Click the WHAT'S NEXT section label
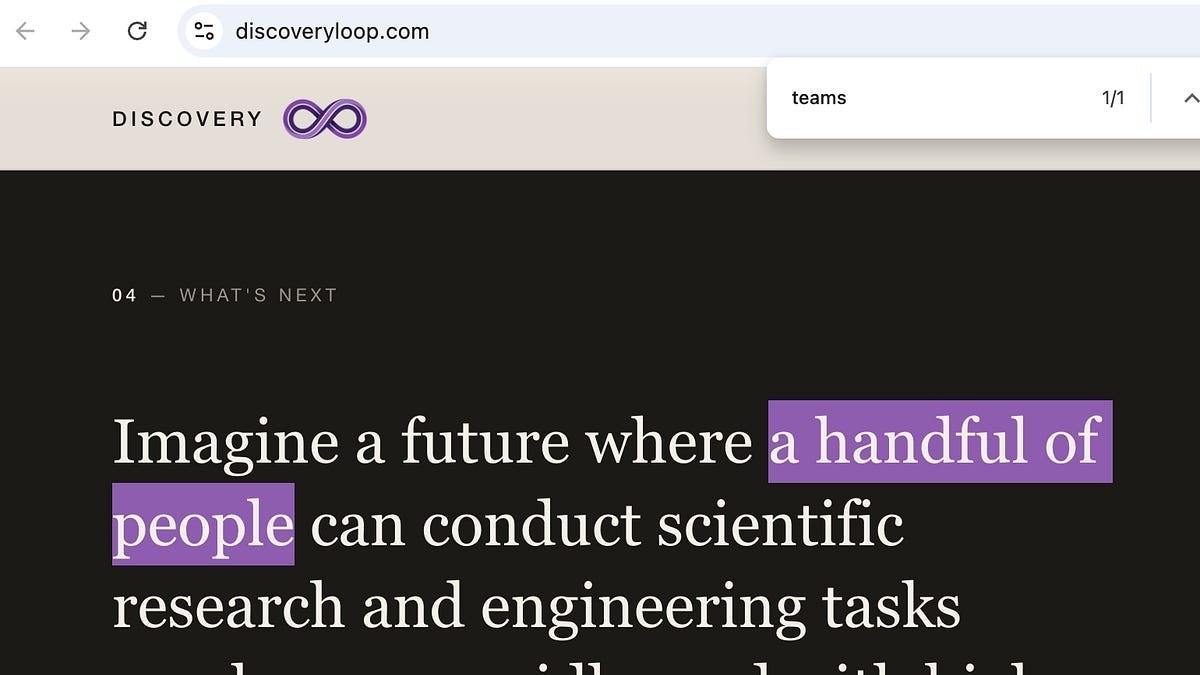The width and height of the screenshot is (1200, 675). point(258,295)
